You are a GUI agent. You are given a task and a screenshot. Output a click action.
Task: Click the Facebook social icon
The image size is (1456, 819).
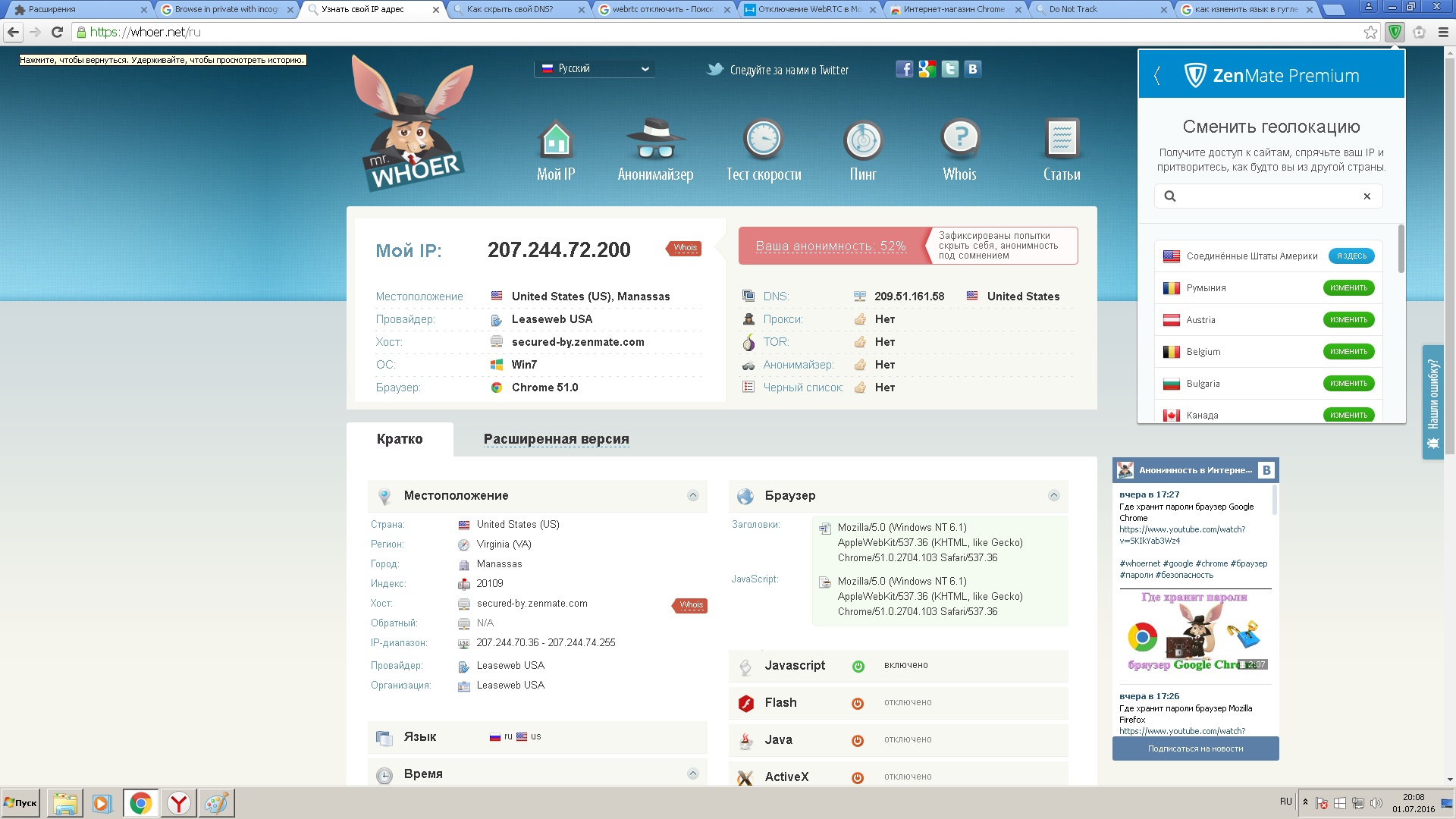(x=904, y=69)
